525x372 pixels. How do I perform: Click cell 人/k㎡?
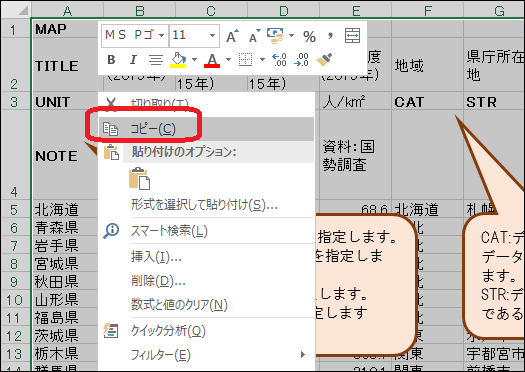(356, 101)
